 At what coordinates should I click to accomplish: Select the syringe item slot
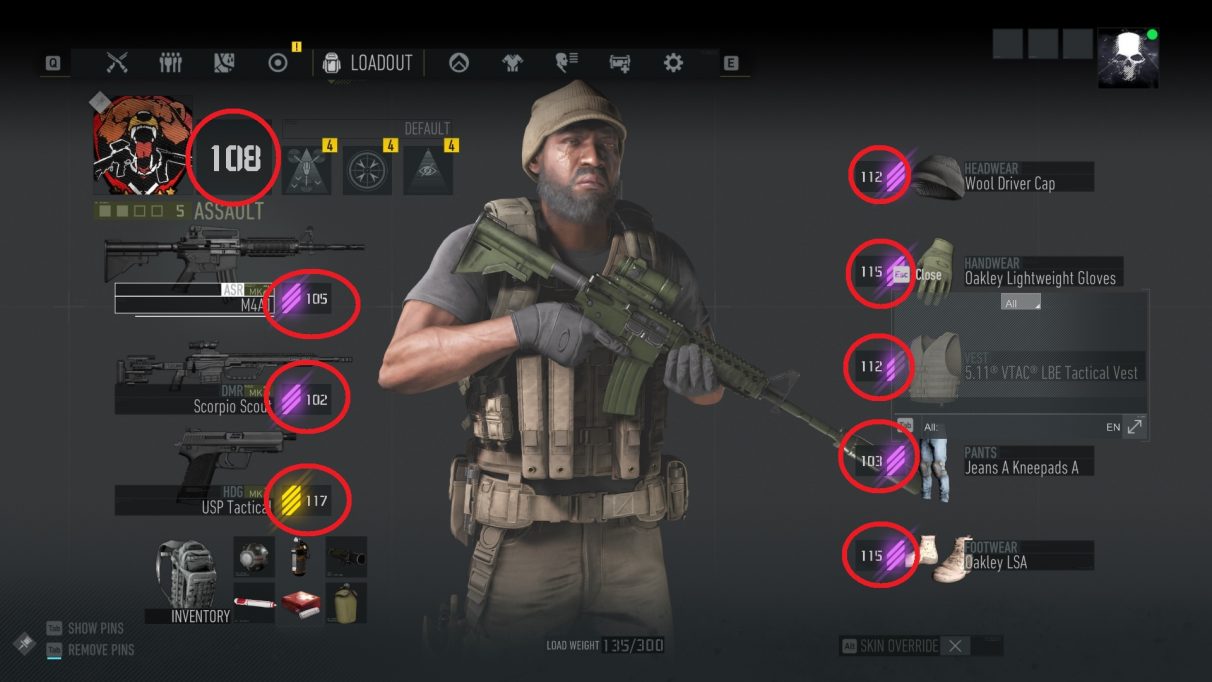[254, 603]
